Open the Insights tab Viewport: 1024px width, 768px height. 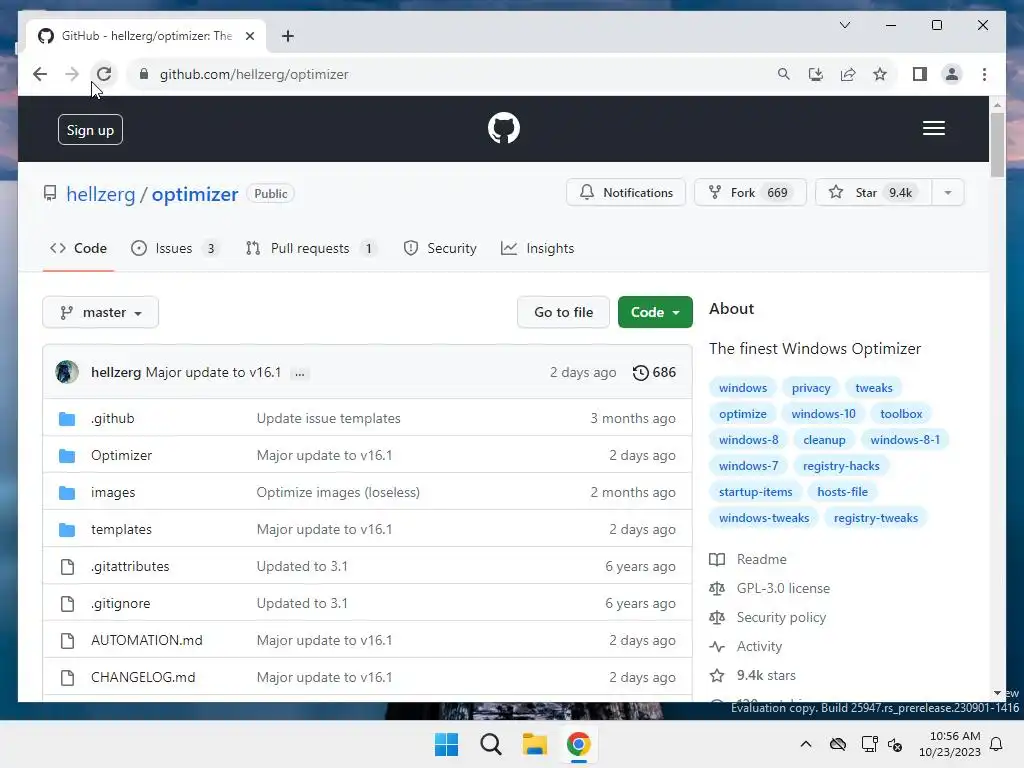(537, 248)
